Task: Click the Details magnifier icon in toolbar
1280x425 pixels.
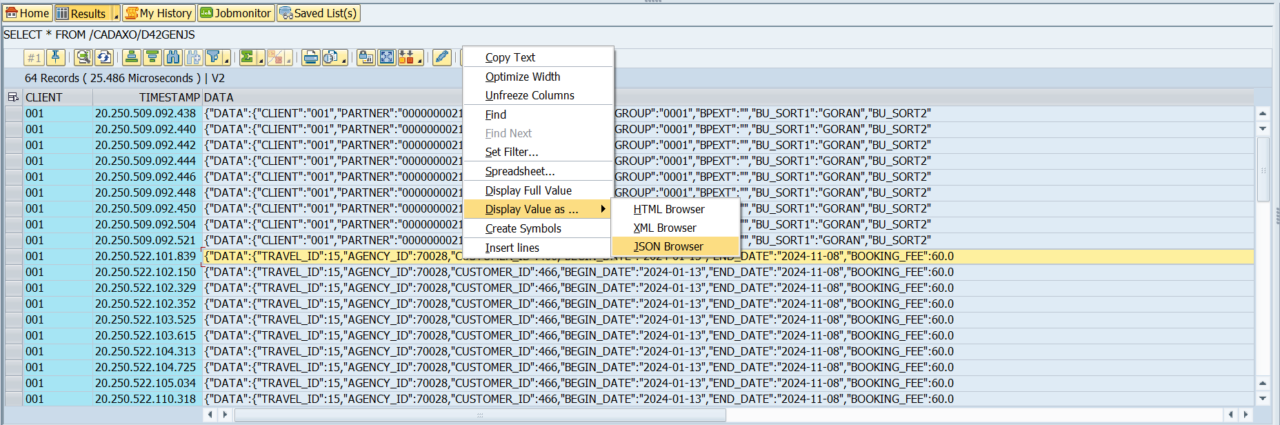Action: (x=83, y=57)
